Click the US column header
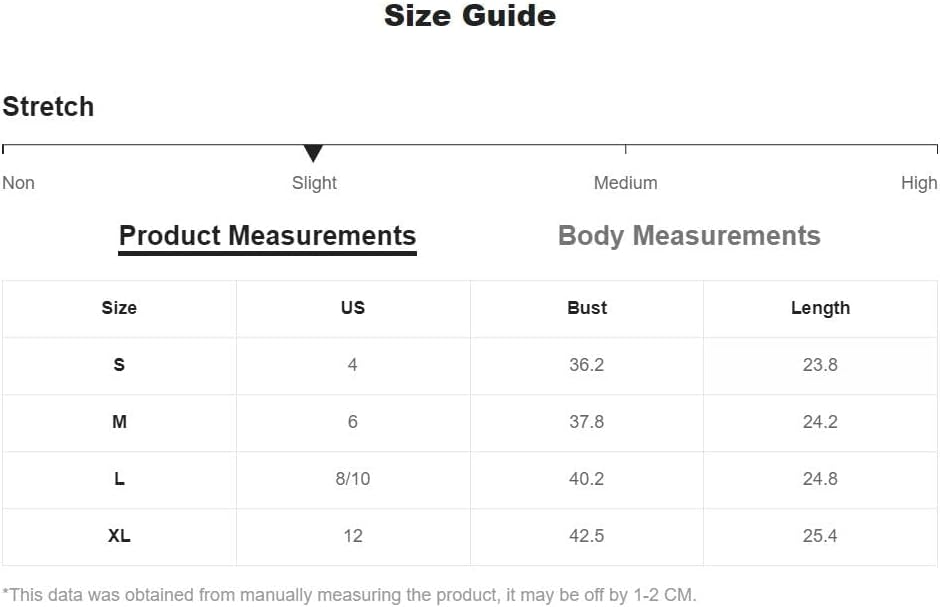 (x=353, y=308)
